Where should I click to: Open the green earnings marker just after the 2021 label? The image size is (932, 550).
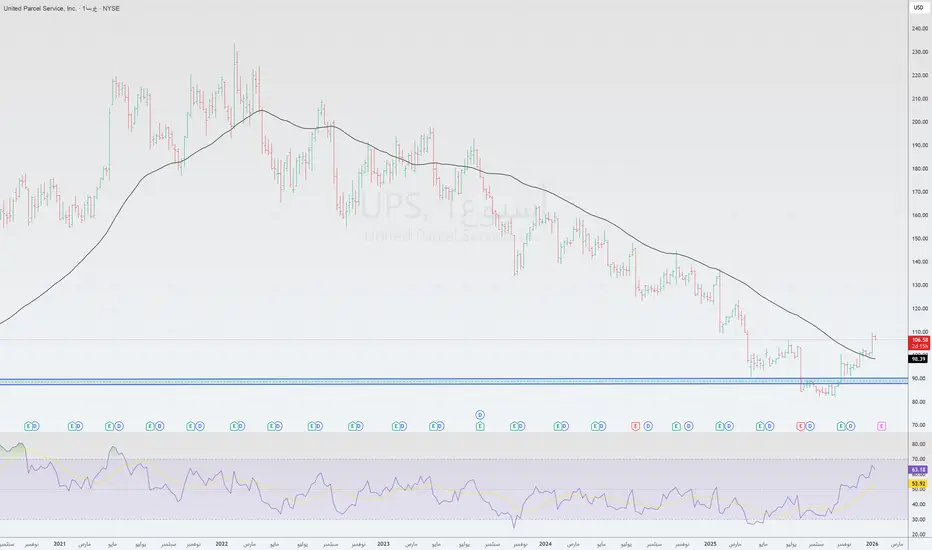click(72, 426)
